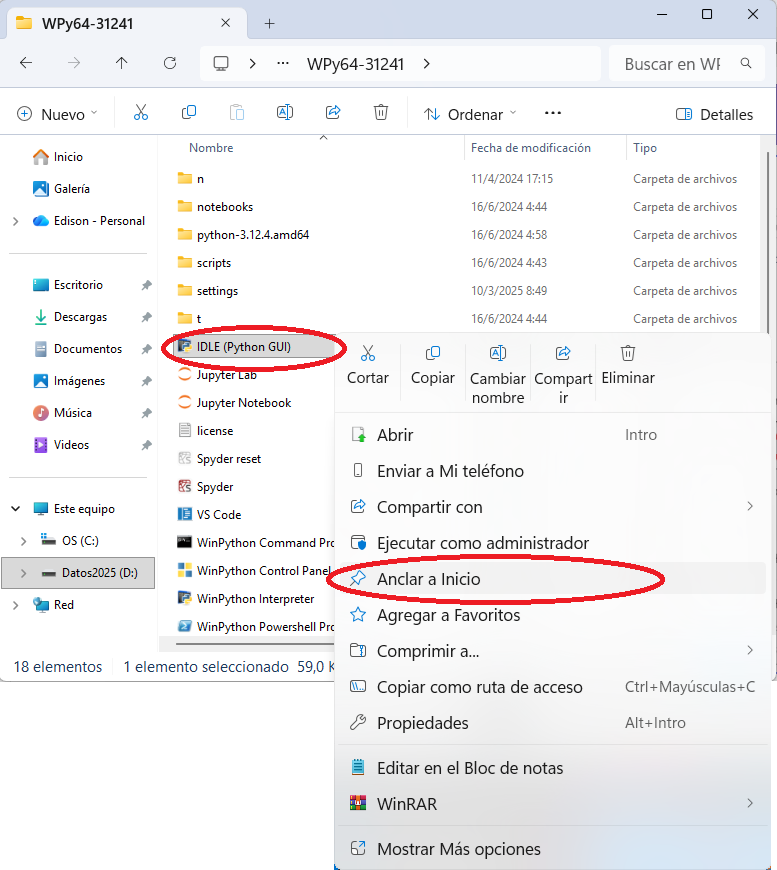Go back with the left arrow
The height and width of the screenshot is (870, 777).
[x=26, y=63]
